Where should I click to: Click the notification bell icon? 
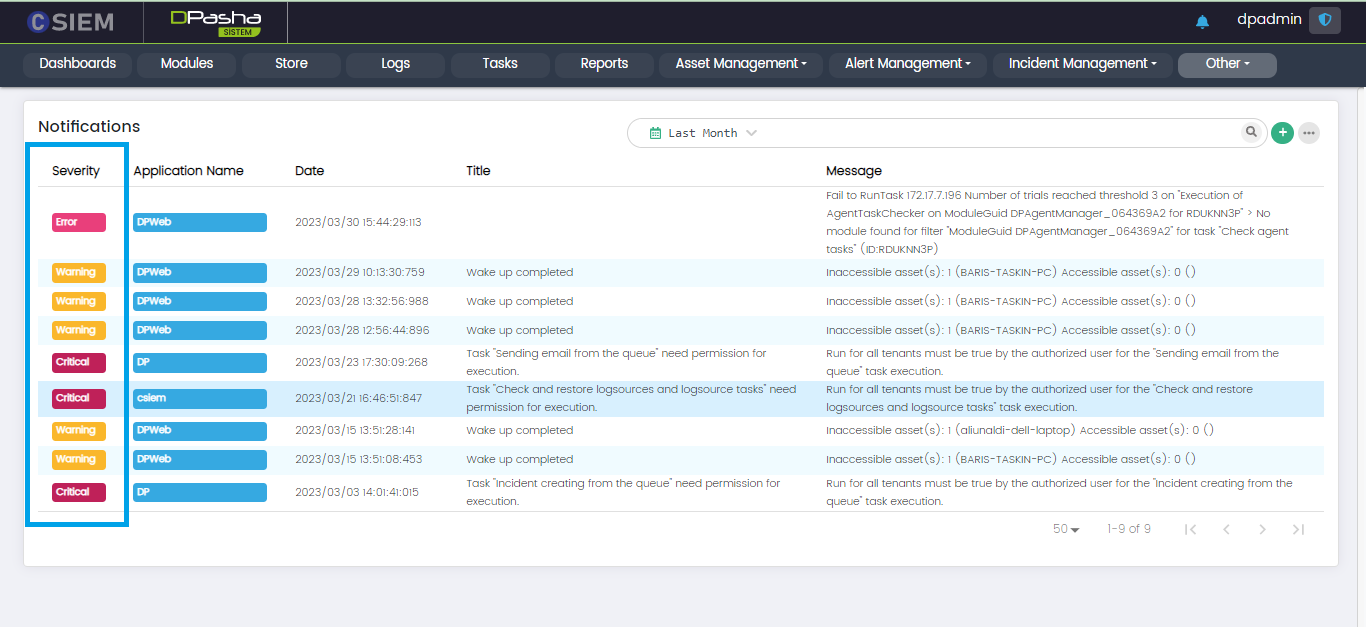(x=1202, y=22)
